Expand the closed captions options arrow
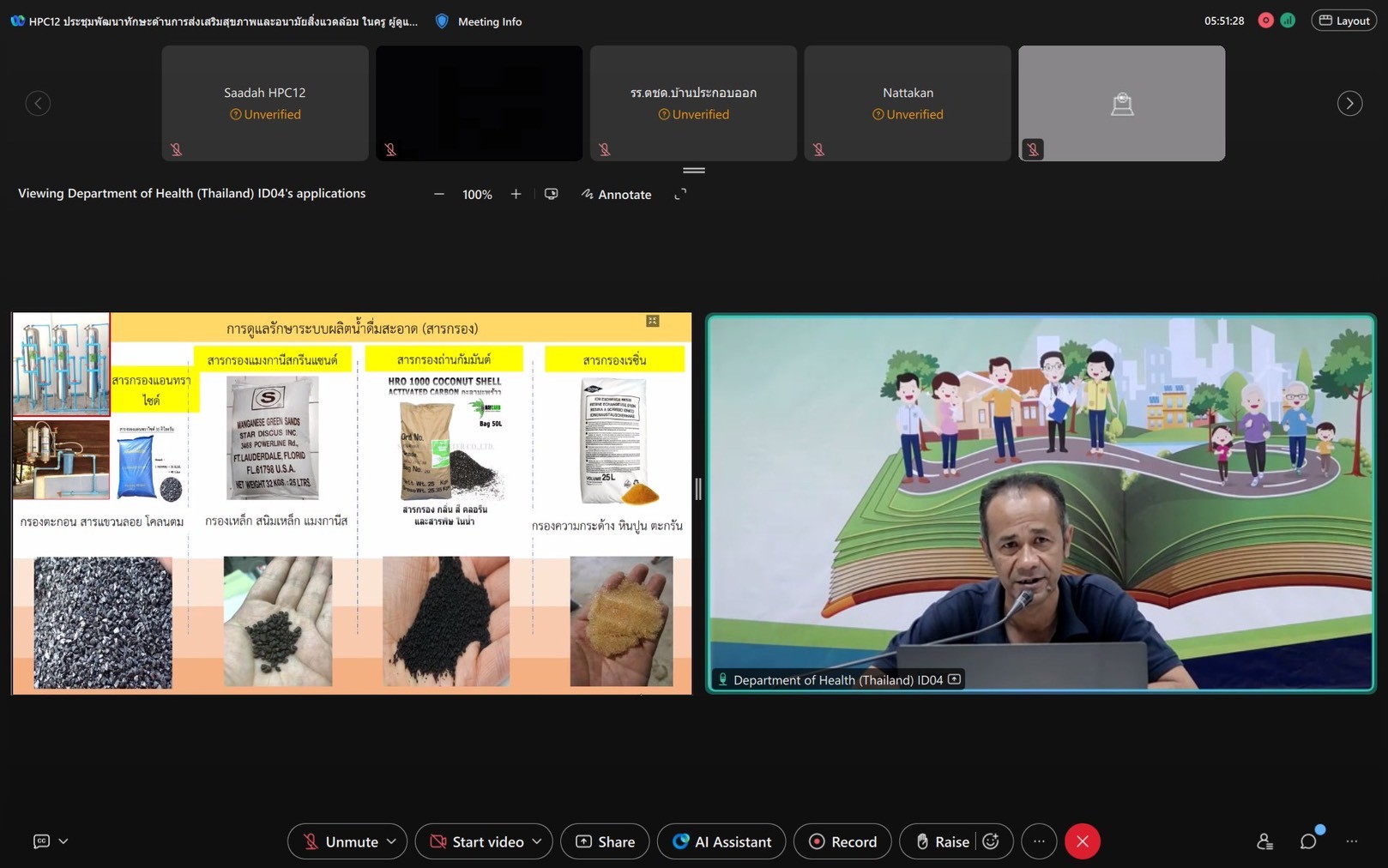 [63, 841]
